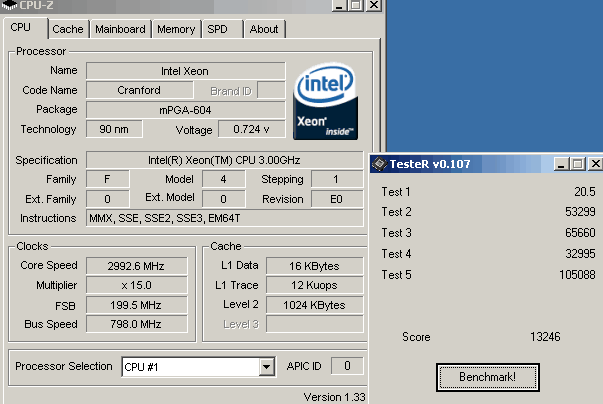This screenshot has height=404, width=603.
Task: Close the TesteR v0.107 window
Action: point(595,164)
